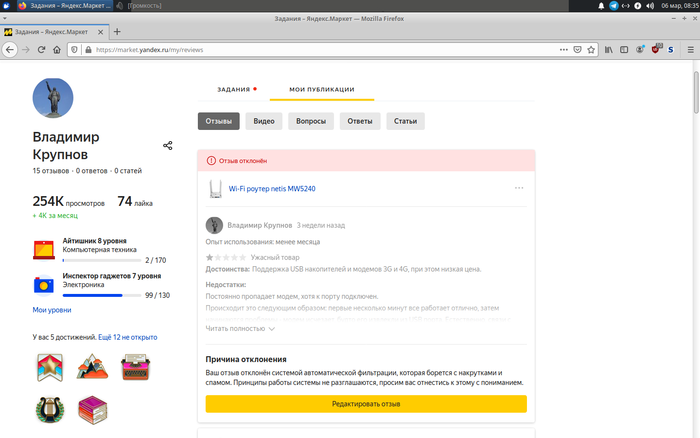This screenshot has height=438, width=700.
Task: Open page actions three-dot menu in address bar
Action: (564, 50)
